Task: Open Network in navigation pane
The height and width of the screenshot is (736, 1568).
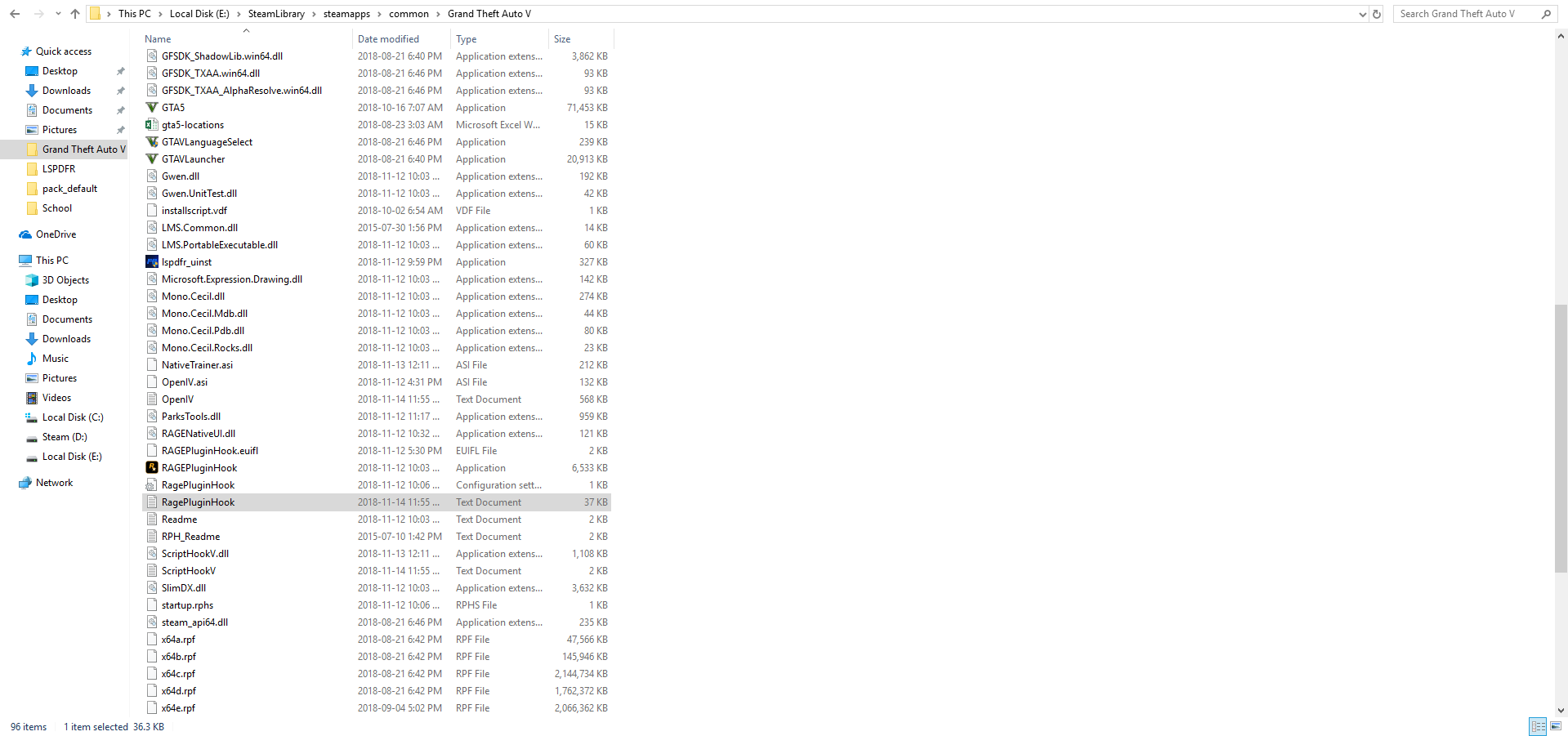Action: coord(54,483)
